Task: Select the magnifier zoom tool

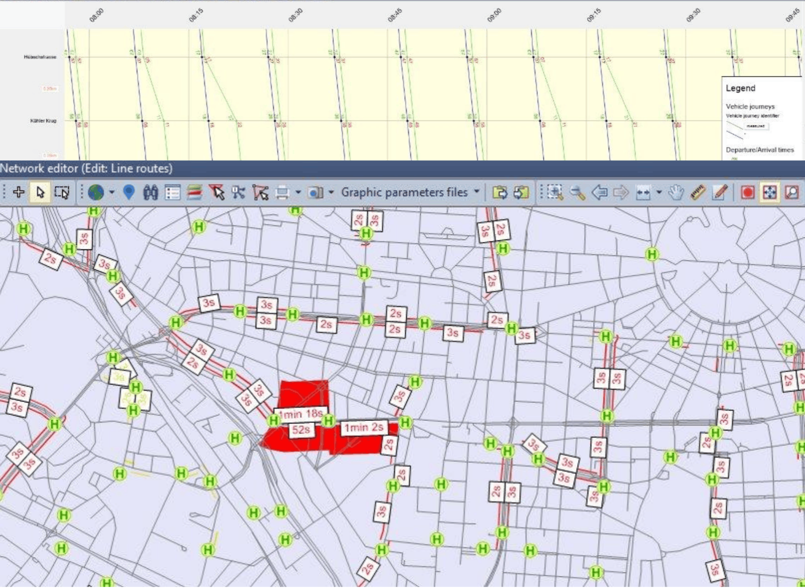Action: coord(578,193)
